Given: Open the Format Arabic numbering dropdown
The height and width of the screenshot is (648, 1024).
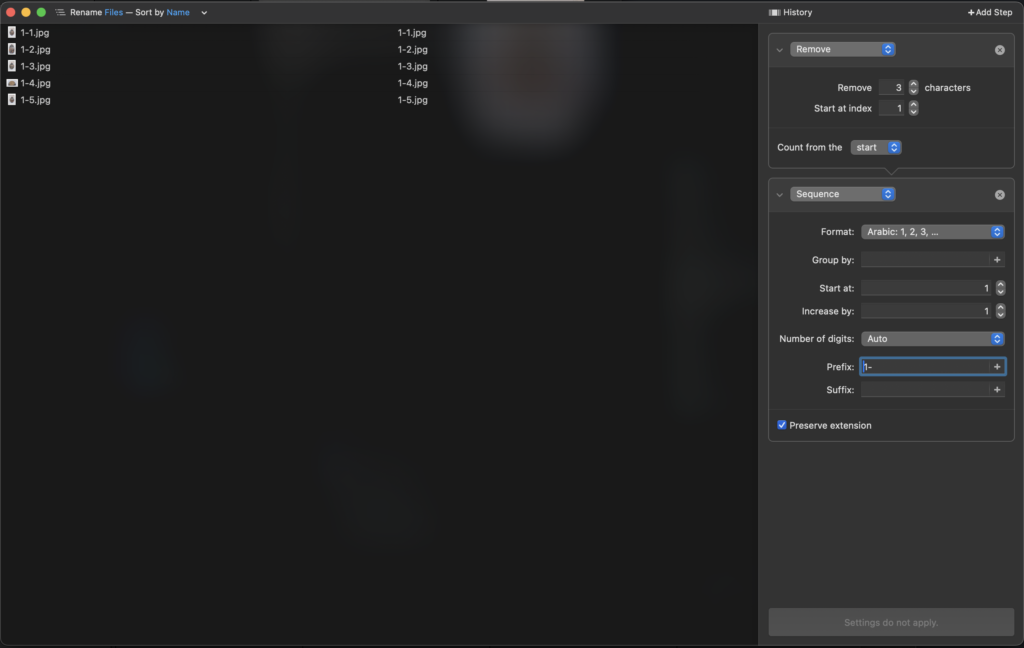Looking at the screenshot, I should [x=932, y=232].
